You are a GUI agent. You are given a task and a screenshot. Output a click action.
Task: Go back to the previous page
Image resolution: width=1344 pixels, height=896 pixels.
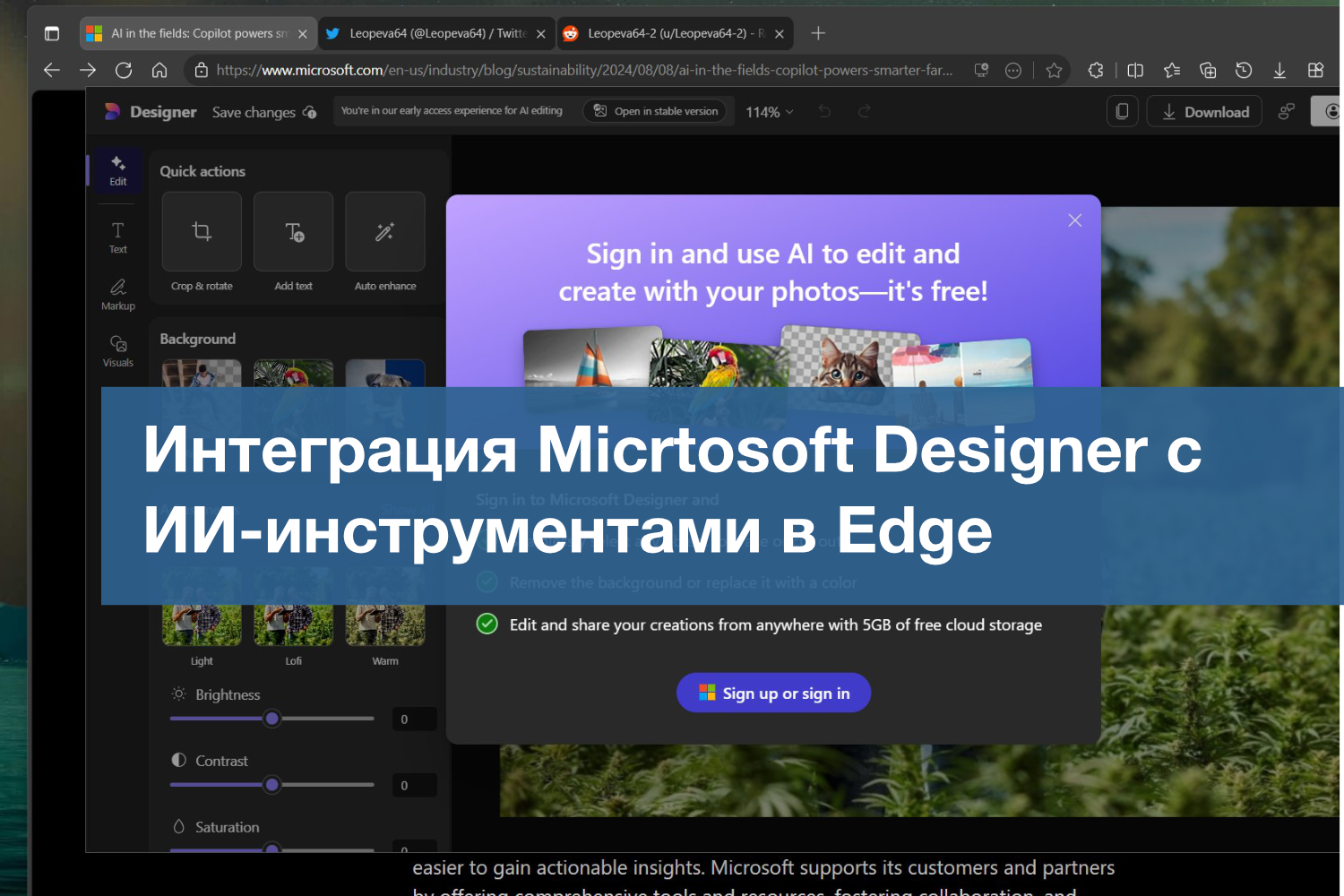[x=52, y=70]
